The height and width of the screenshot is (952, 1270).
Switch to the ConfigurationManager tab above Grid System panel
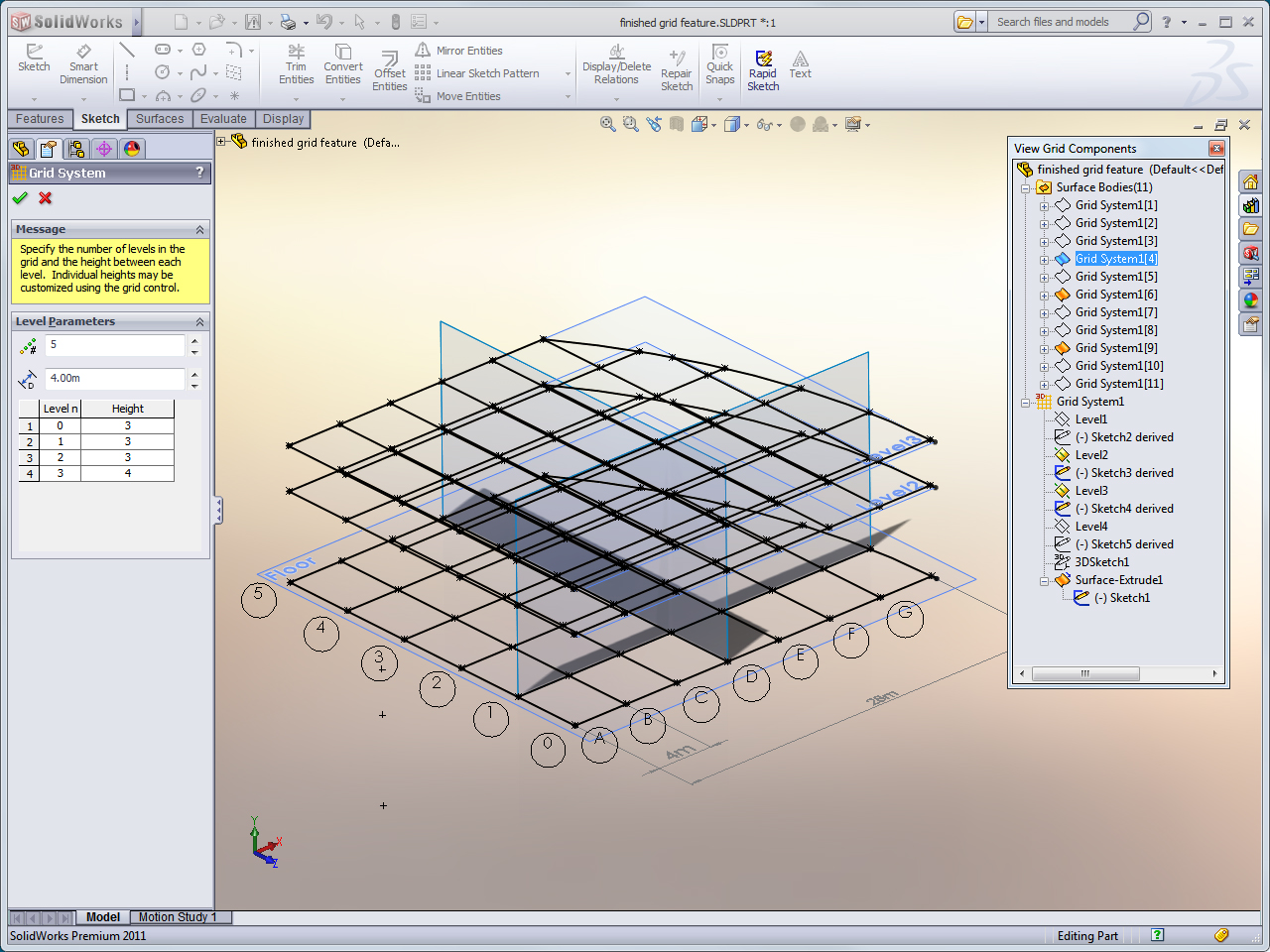click(x=76, y=149)
